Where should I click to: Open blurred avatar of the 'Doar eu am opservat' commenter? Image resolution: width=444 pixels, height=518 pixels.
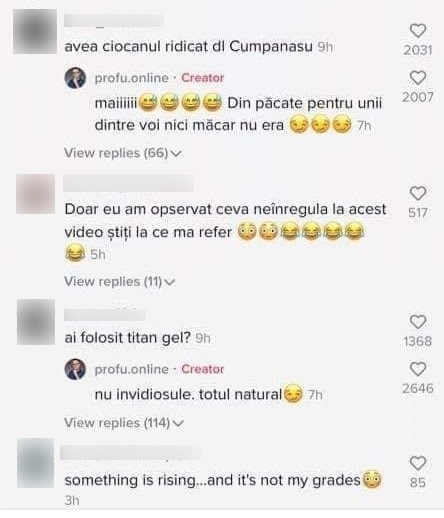[36, 194]
